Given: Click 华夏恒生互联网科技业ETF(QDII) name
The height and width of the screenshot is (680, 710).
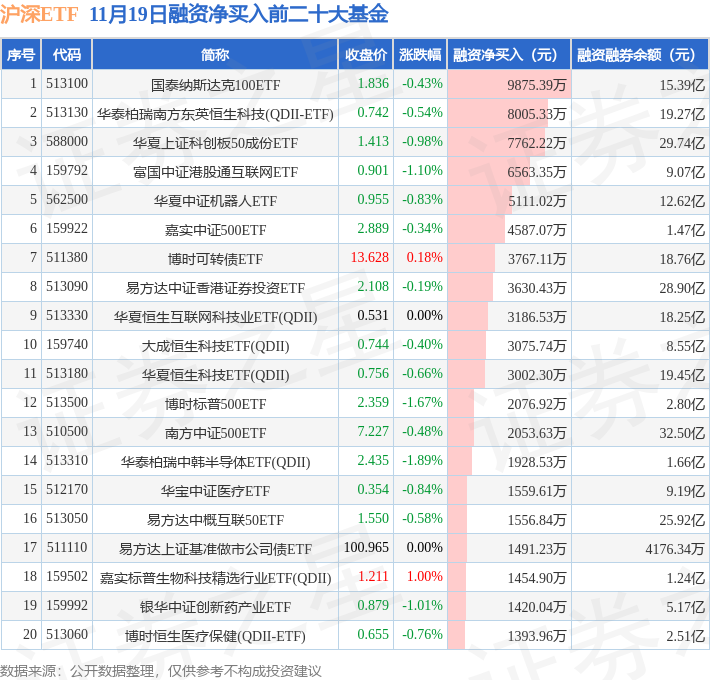Looking at the screenshot, I should click(215, 316).
